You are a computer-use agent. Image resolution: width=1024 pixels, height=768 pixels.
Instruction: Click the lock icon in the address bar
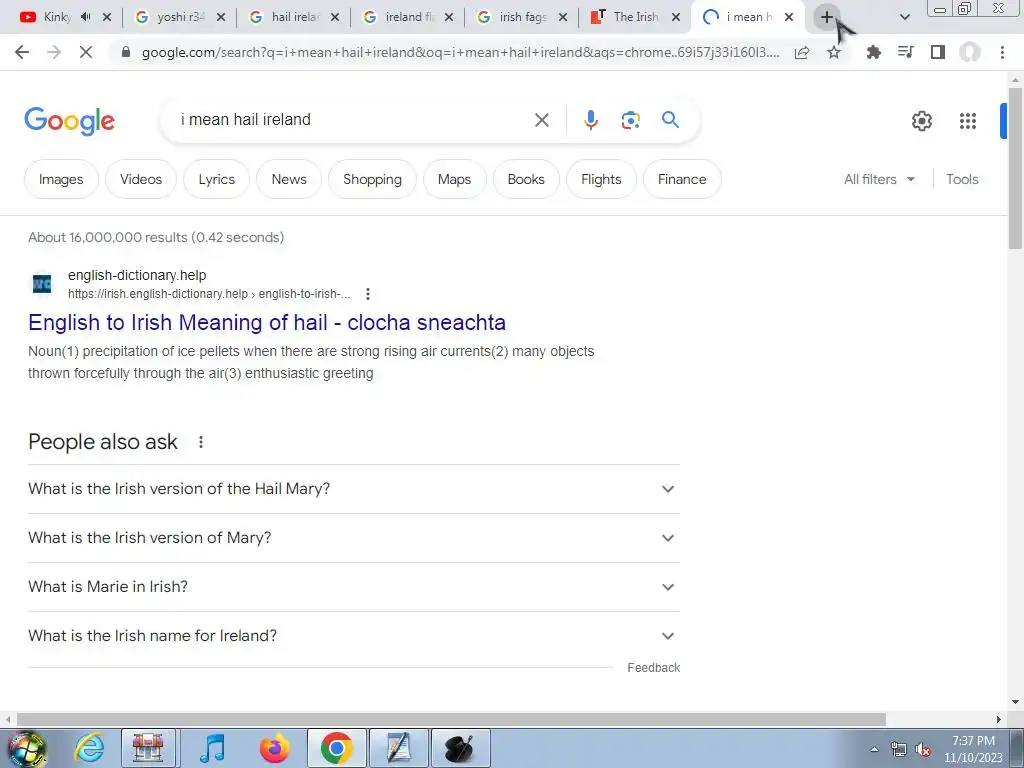coord(126,52)
